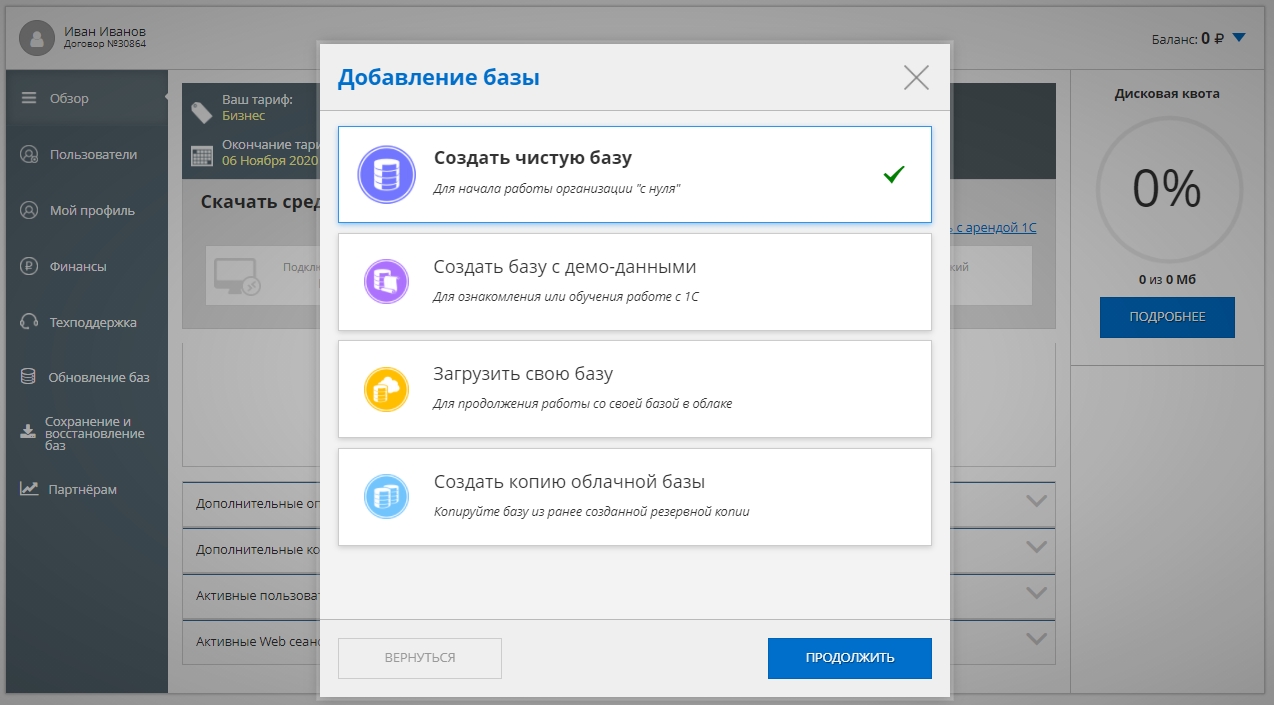Screen dimensions: 1274x705
Task: Expand the 'Дополнительные' section's top chevron
Action: click(1036, 501)
